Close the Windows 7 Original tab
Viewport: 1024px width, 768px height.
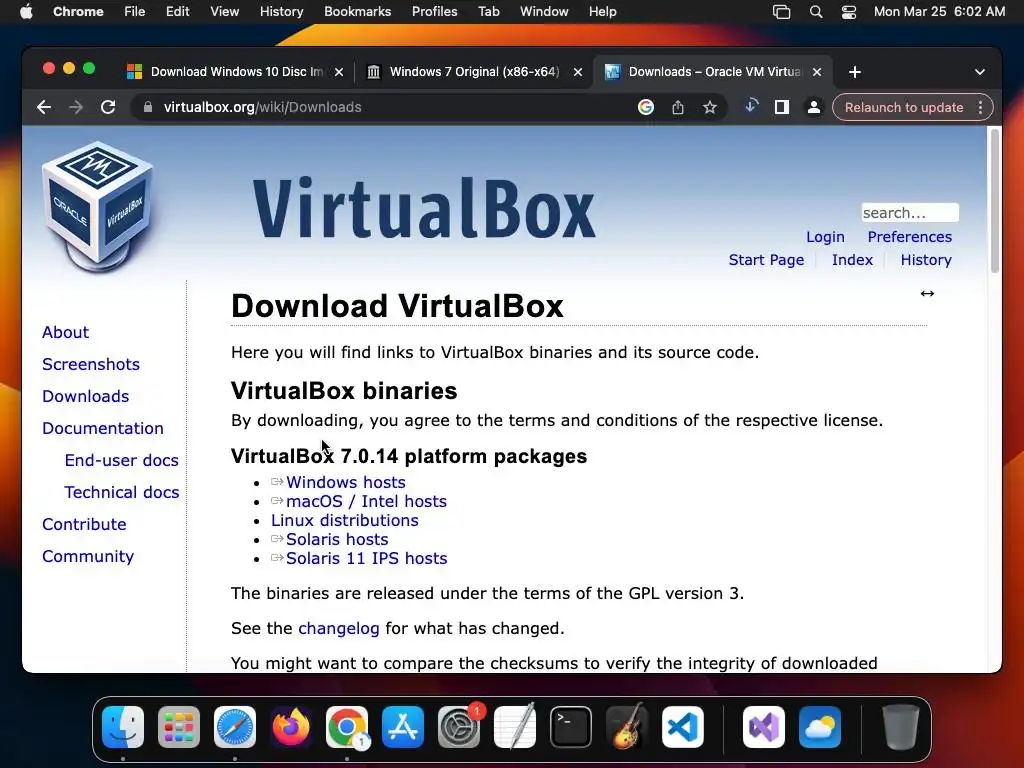pos(578,72)
